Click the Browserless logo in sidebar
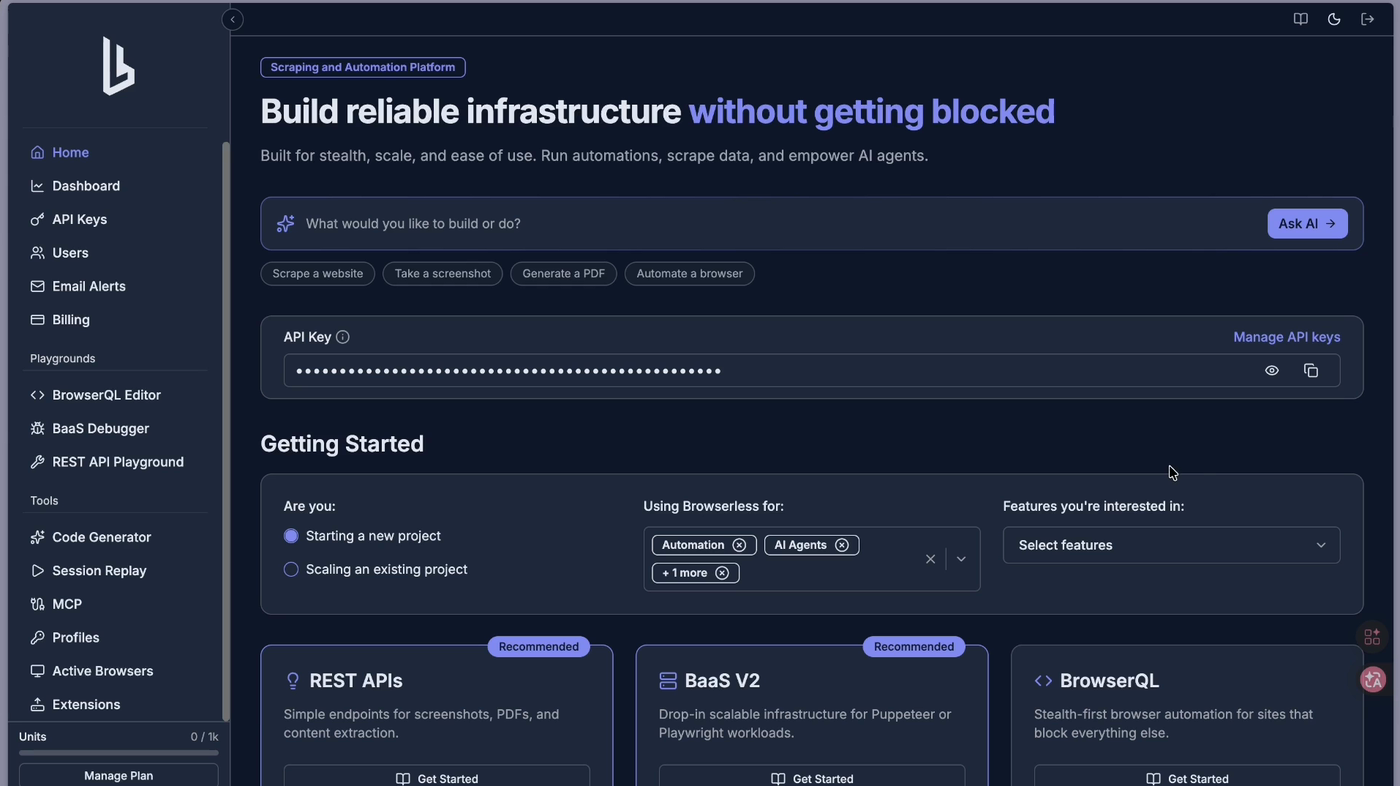The height and width of the screenshot is (786, 1400). [118, 66]
